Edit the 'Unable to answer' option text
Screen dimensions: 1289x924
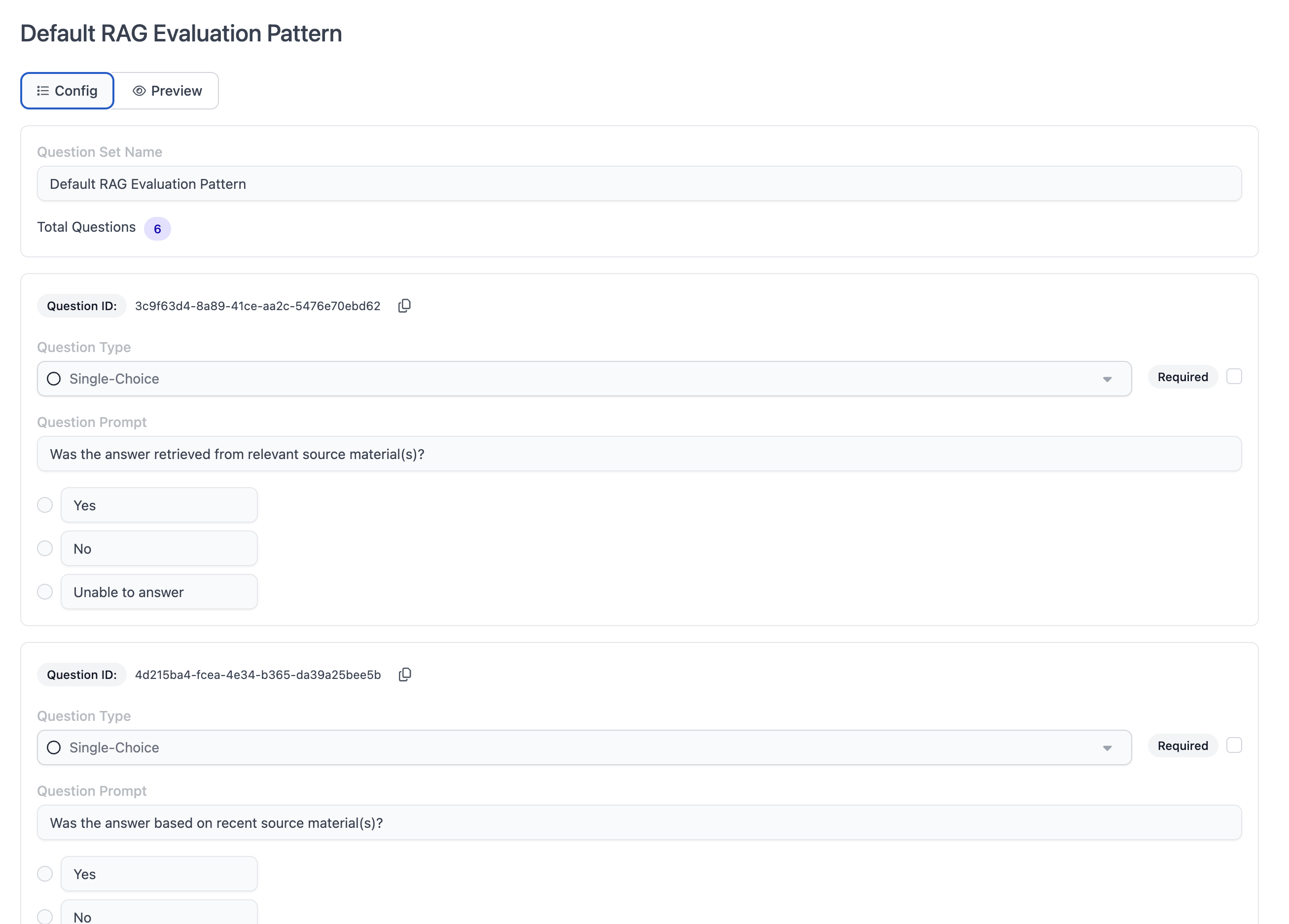pos(159,592)
